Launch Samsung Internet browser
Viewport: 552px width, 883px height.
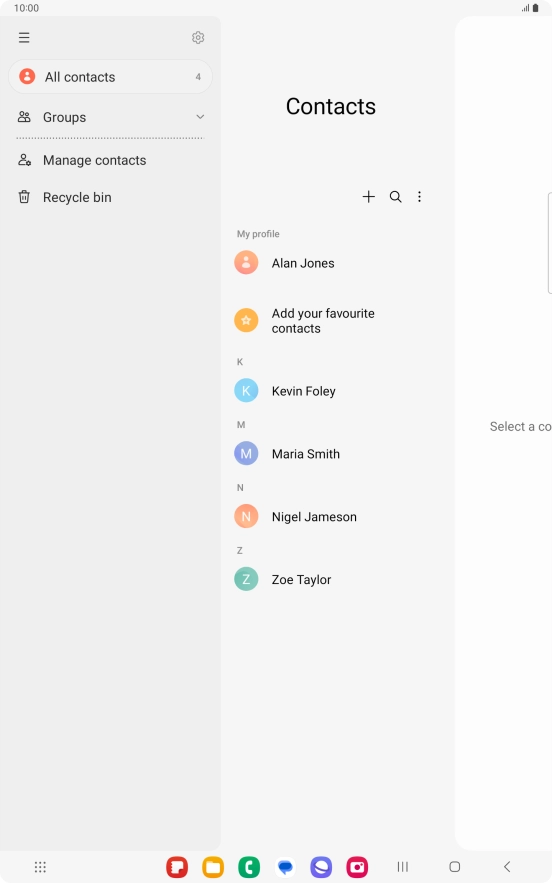[321, 867]
